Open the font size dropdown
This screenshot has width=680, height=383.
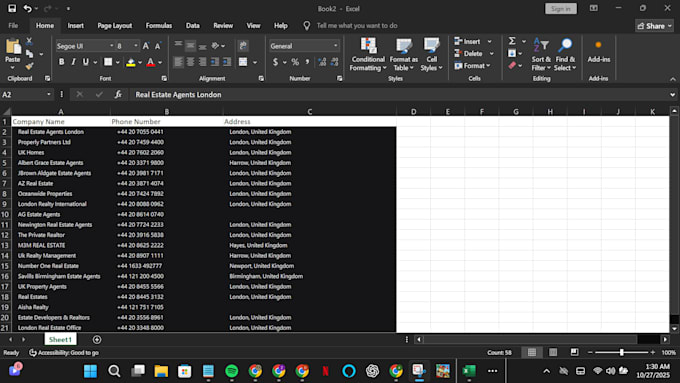(x=136, y=46)
